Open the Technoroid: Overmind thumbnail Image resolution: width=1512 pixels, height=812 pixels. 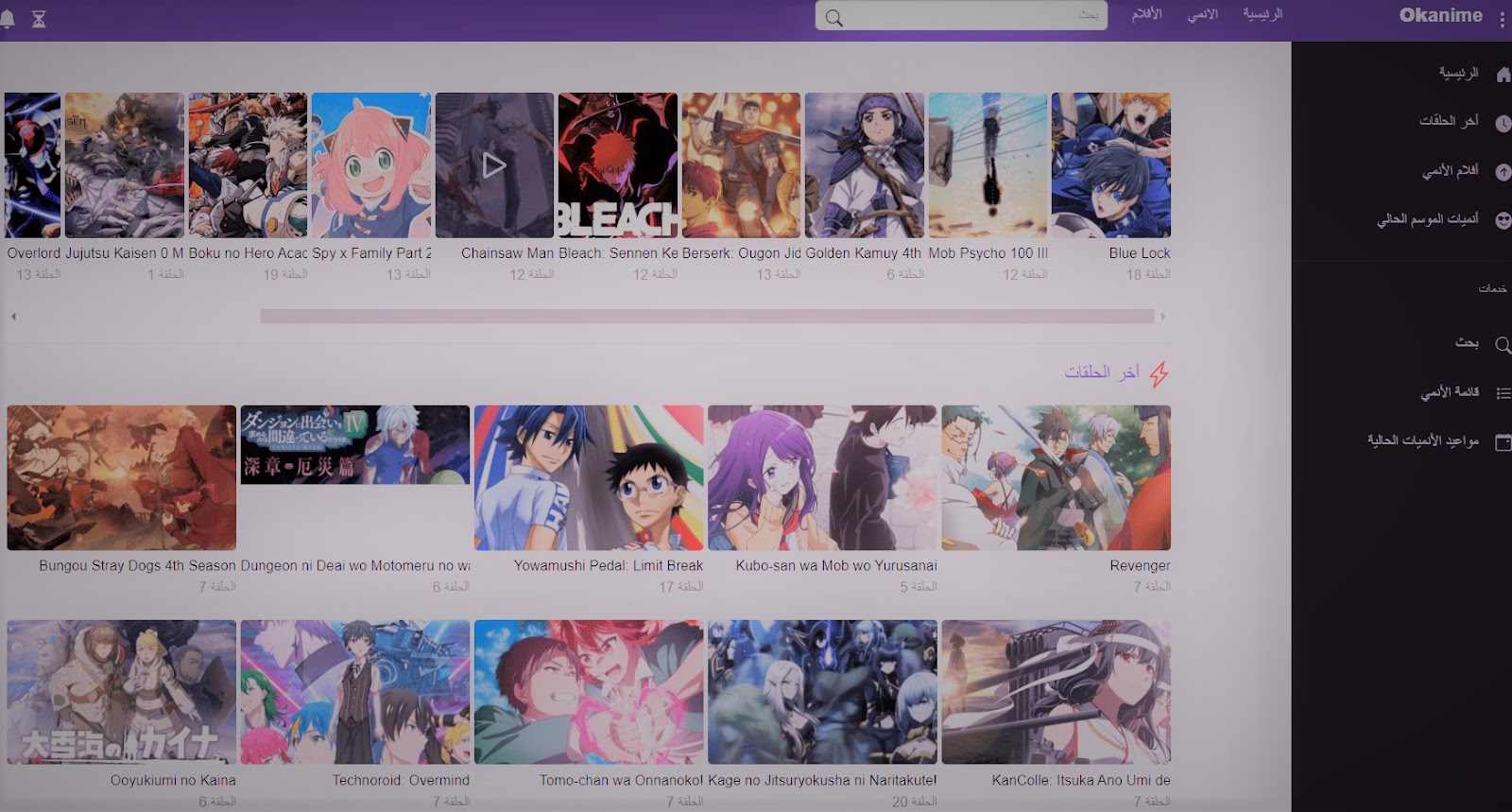click(x=355, y=692)
